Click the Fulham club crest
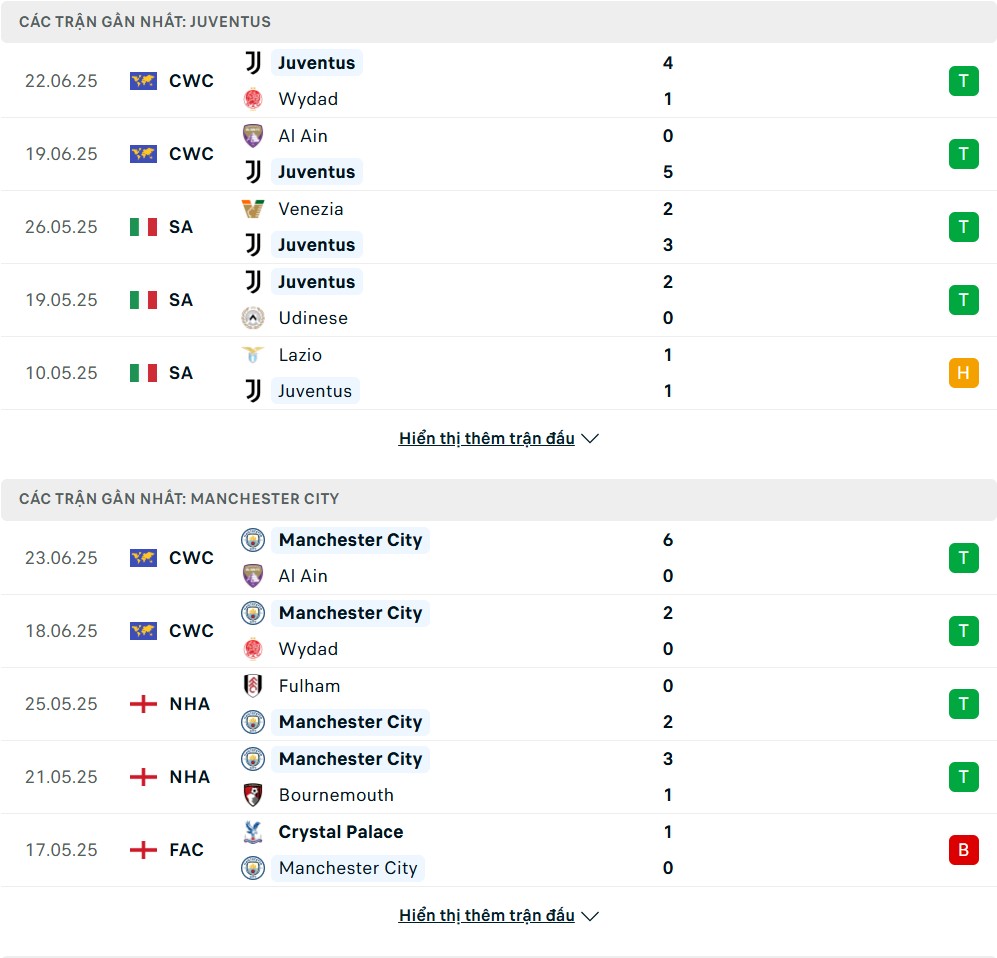The height and width of the screenshot is (958, 997). [253, 685]
